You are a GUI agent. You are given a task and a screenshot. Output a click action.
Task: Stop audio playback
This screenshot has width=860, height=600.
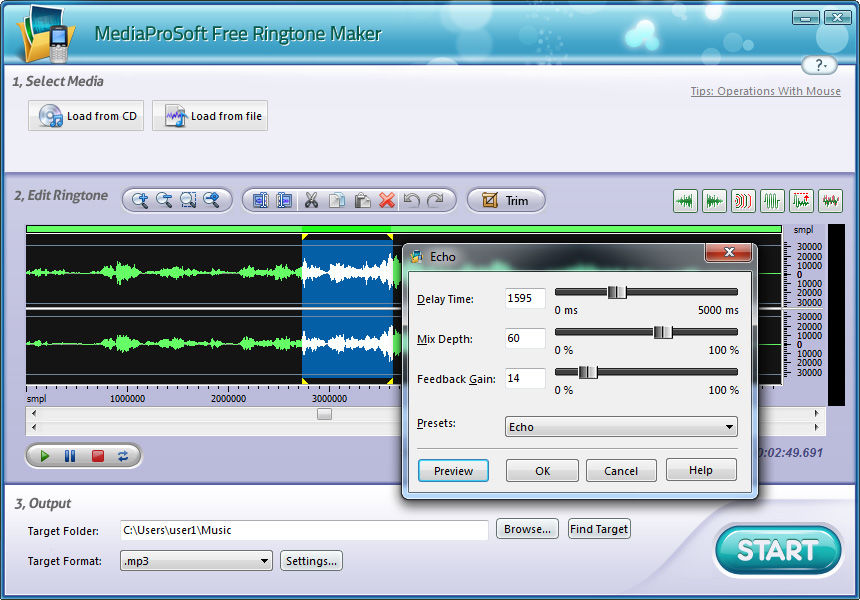click(x=98, y=456)
